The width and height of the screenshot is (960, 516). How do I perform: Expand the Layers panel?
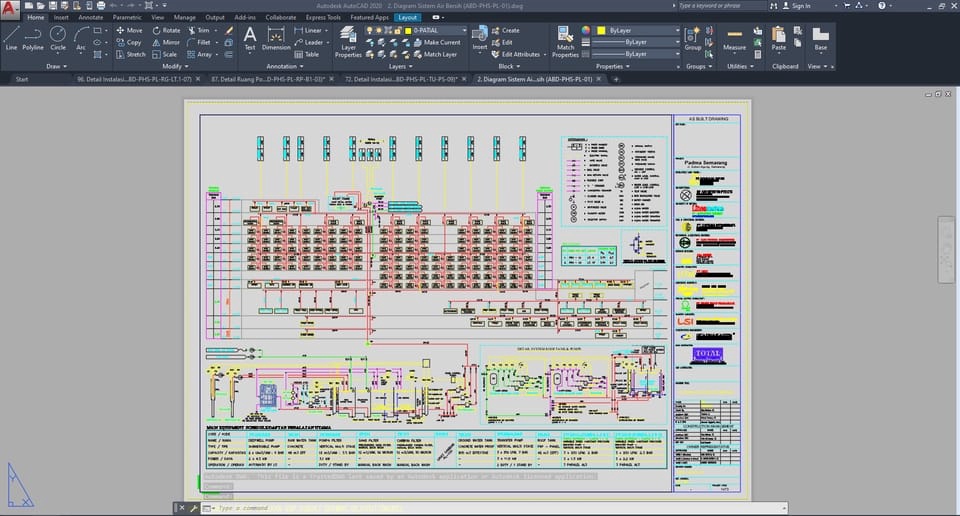400,66
